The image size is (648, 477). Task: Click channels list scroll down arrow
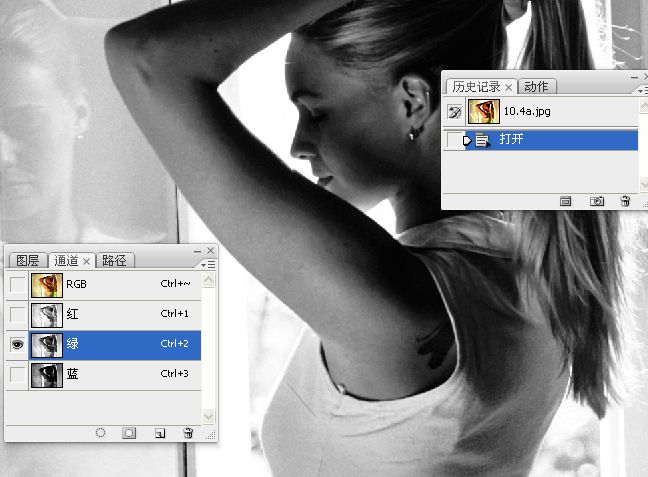pyautogui.click(x=209, y=416)
